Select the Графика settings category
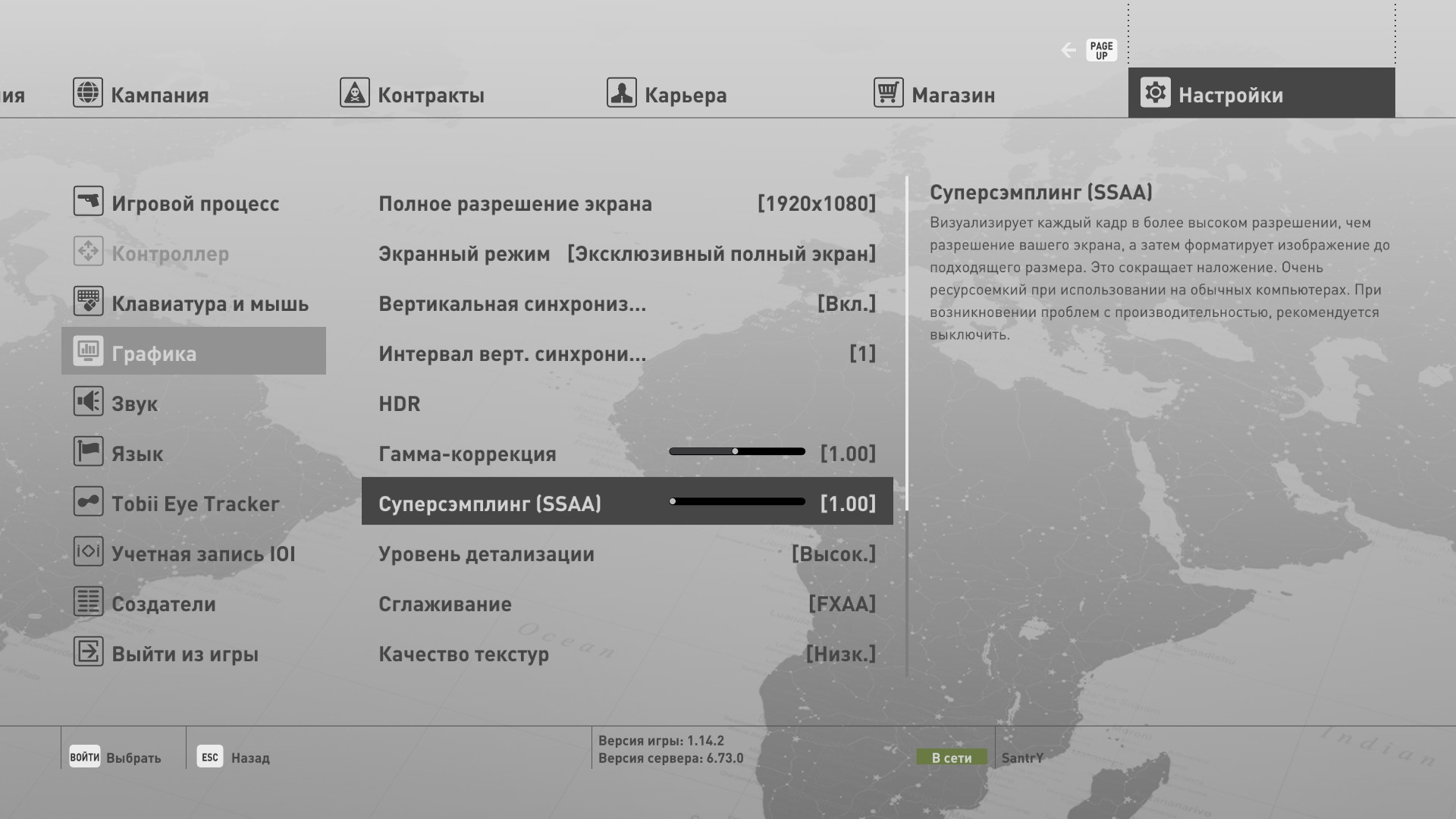The image size is (1456, 819). pos(193,351)
